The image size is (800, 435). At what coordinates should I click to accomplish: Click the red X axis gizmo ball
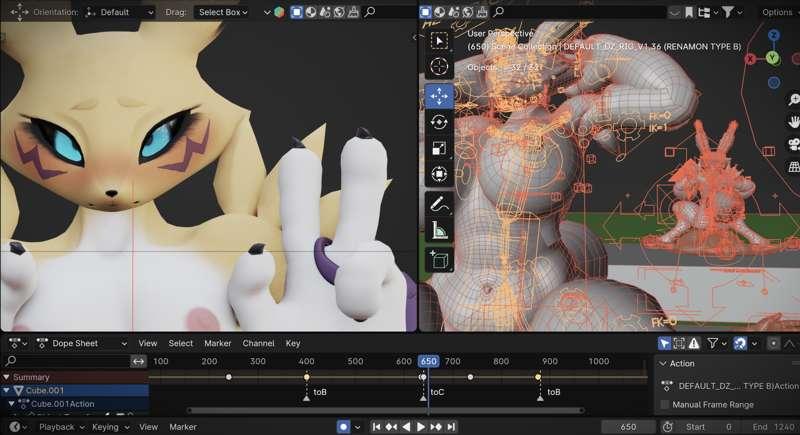[750, 59]
